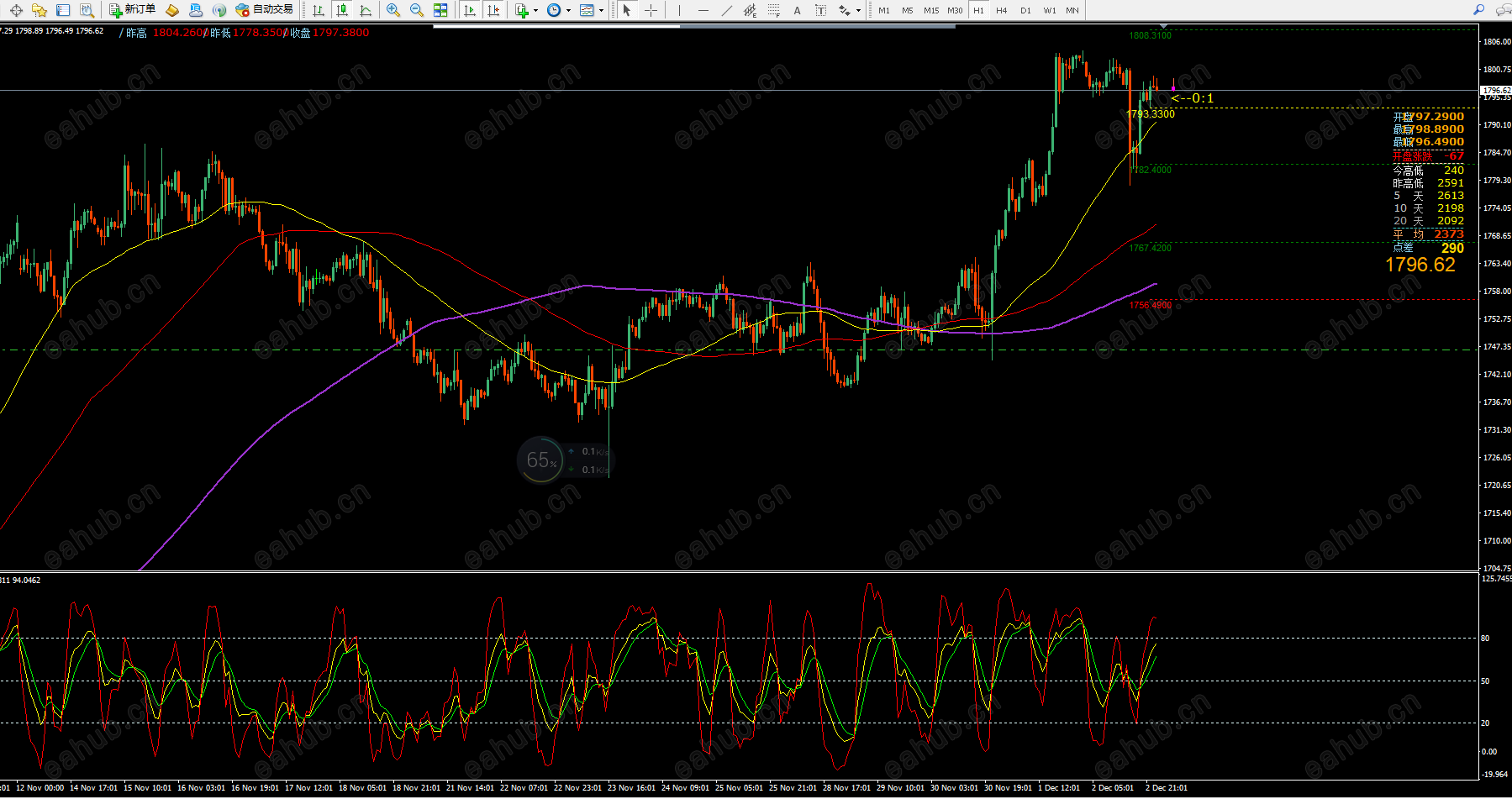Select the text tool (A)
This screenshot has height=799, width=1512.
coord(797,10)
